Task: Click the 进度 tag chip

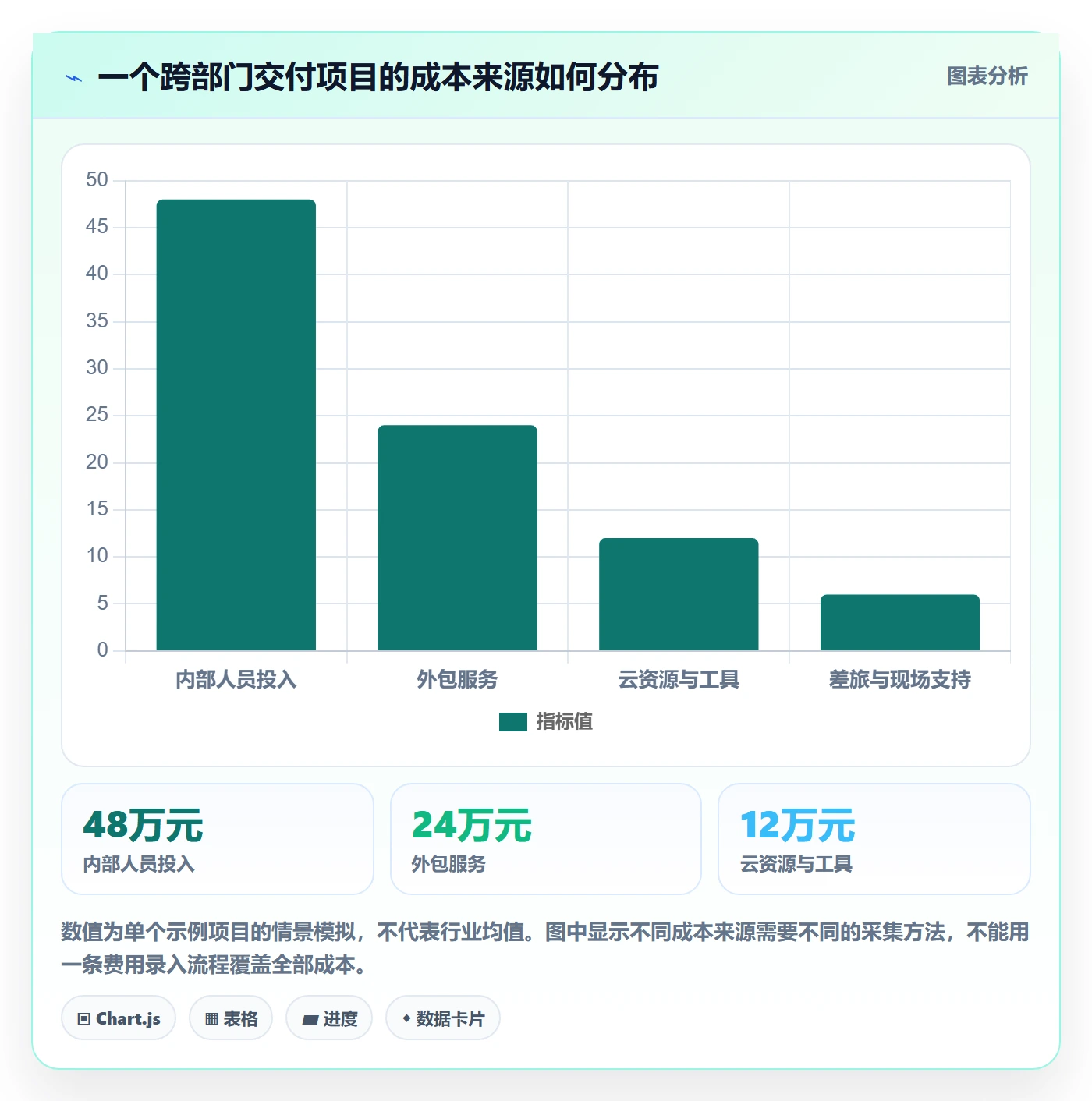Action: click(x=329, y=1018)
